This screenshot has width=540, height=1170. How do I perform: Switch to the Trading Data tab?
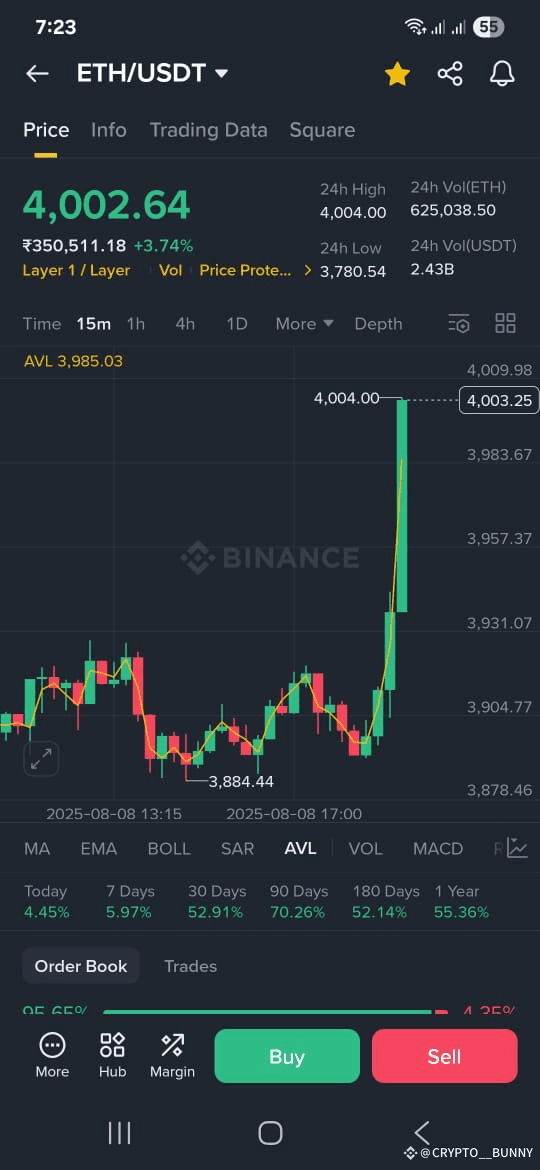[x=208, y=130]
